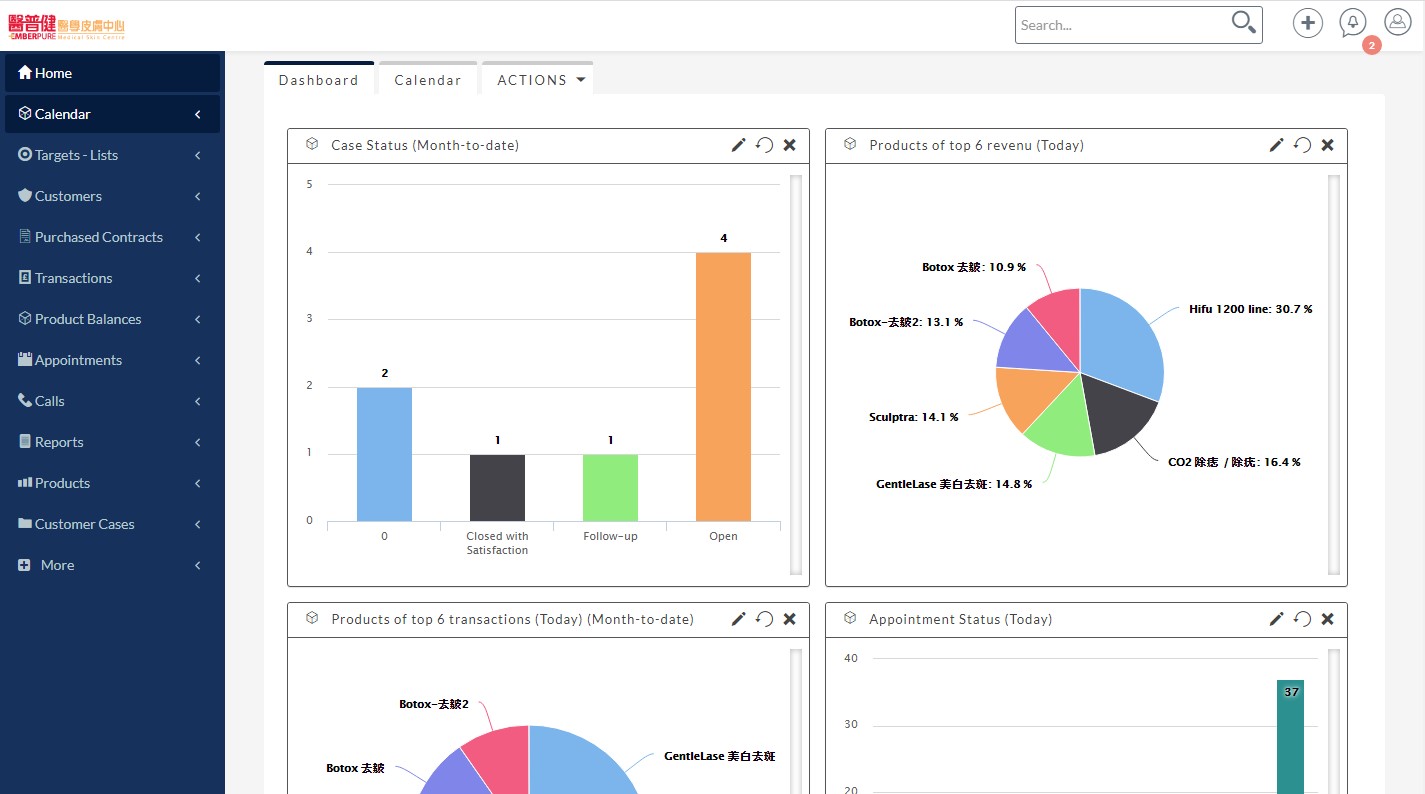
Task: Click the Calendar cube icon in the sidebar
Action: pyautogui.click(x=25, y=114)
